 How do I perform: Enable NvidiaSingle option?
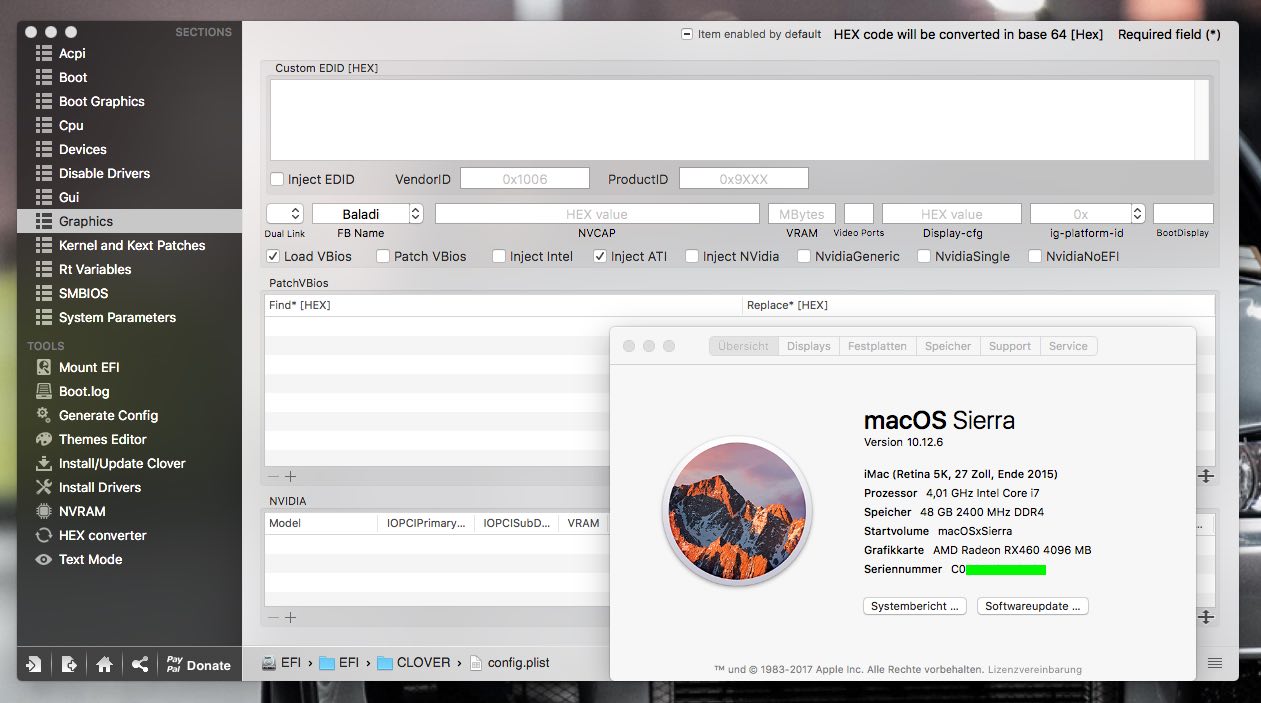tap(924, 256)
